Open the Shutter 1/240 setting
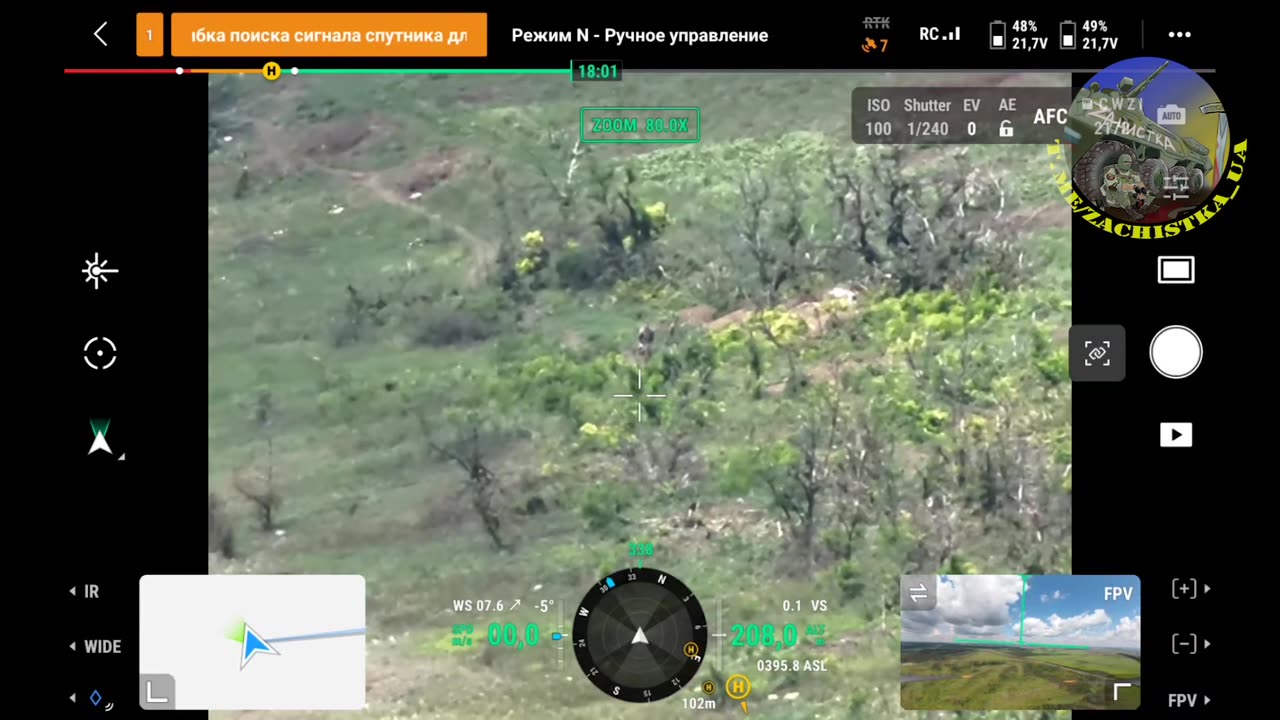The height and width of the screenshot is (720, 1280). (927, 117)
